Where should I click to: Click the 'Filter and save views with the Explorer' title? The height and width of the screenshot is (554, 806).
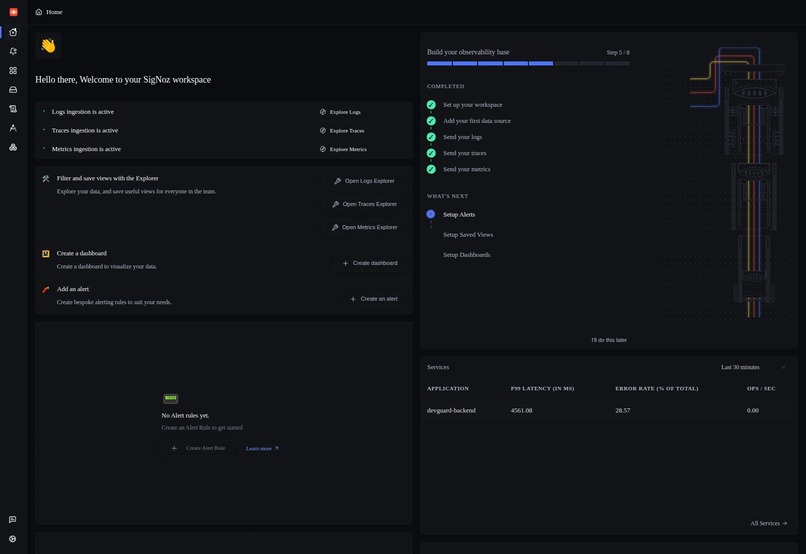click(107, 178)
